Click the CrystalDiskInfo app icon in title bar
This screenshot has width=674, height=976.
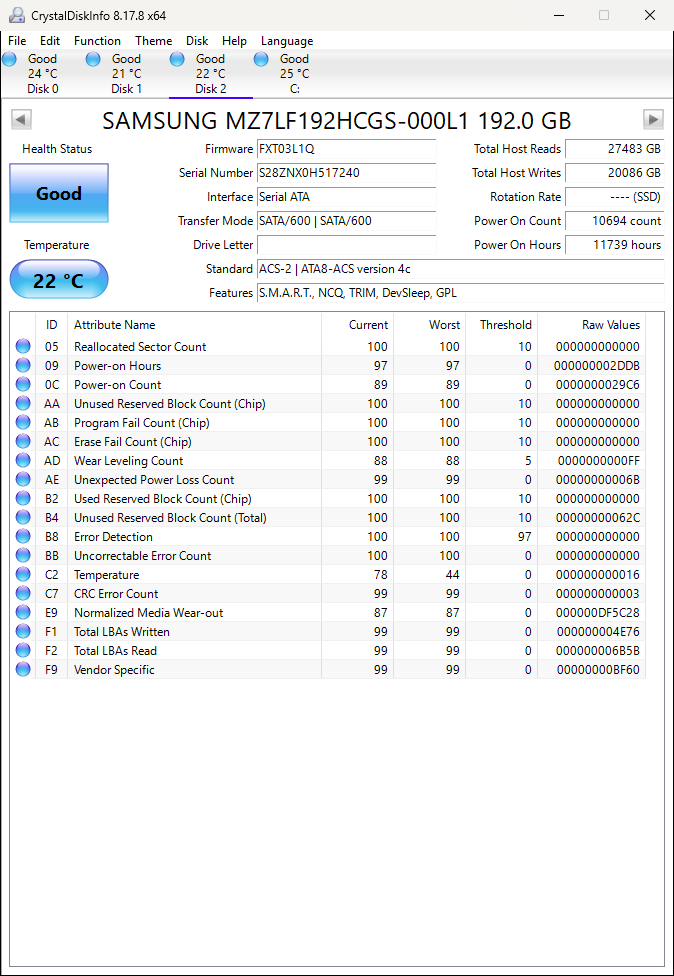16,15
